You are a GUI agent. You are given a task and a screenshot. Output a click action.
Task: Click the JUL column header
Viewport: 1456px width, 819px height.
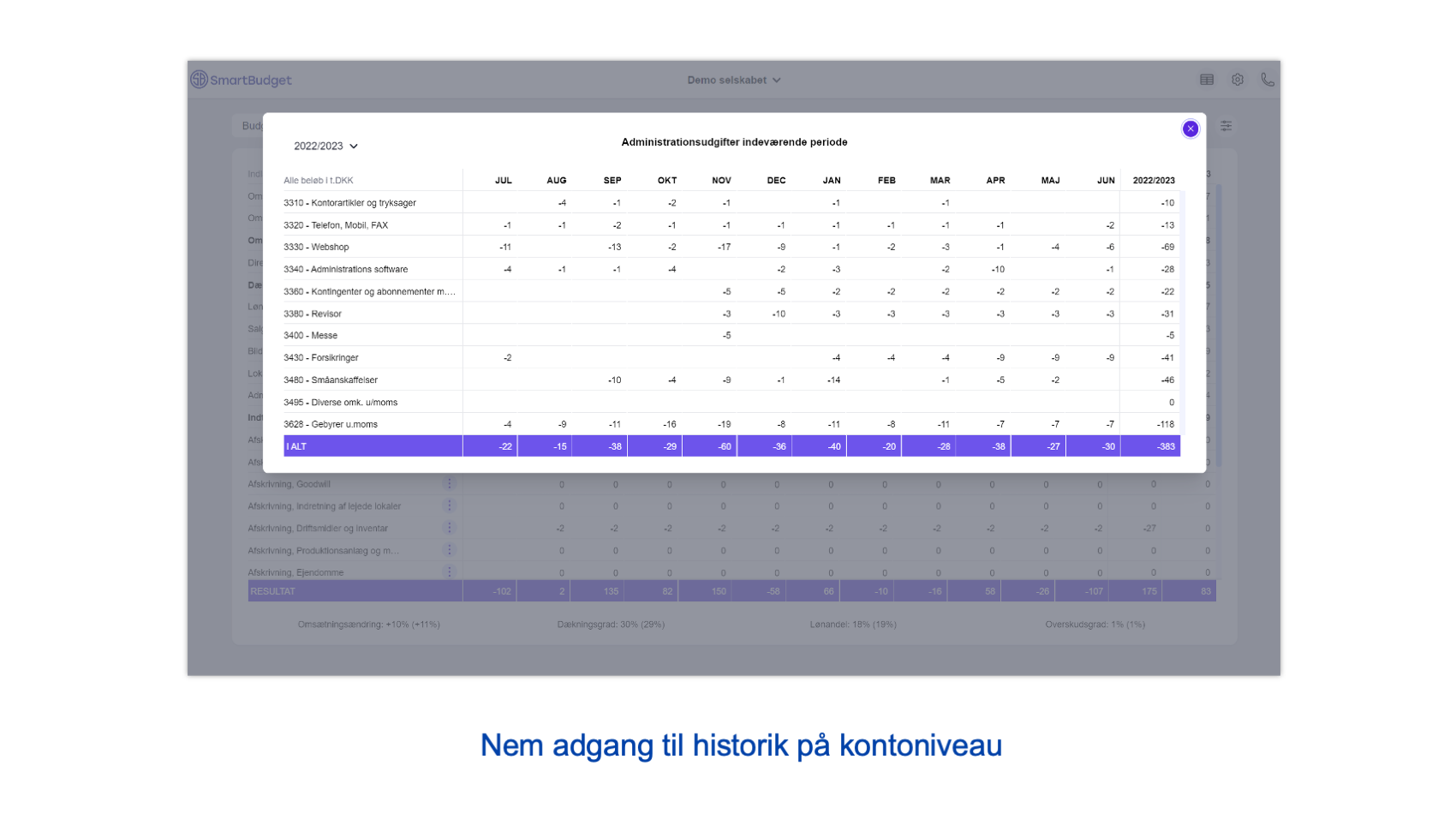click(x=503, y=180)
